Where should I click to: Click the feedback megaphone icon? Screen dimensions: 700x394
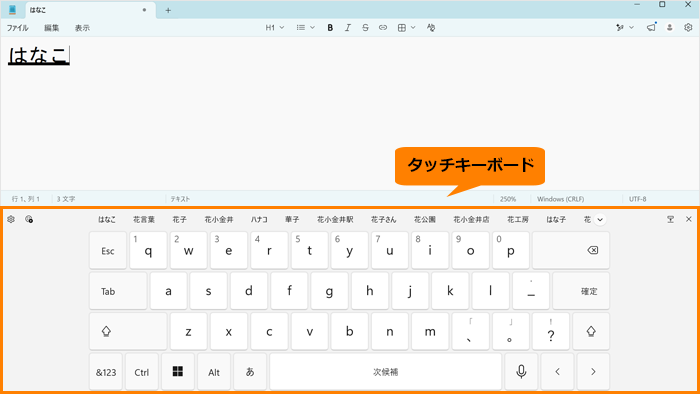pos(651,28)
